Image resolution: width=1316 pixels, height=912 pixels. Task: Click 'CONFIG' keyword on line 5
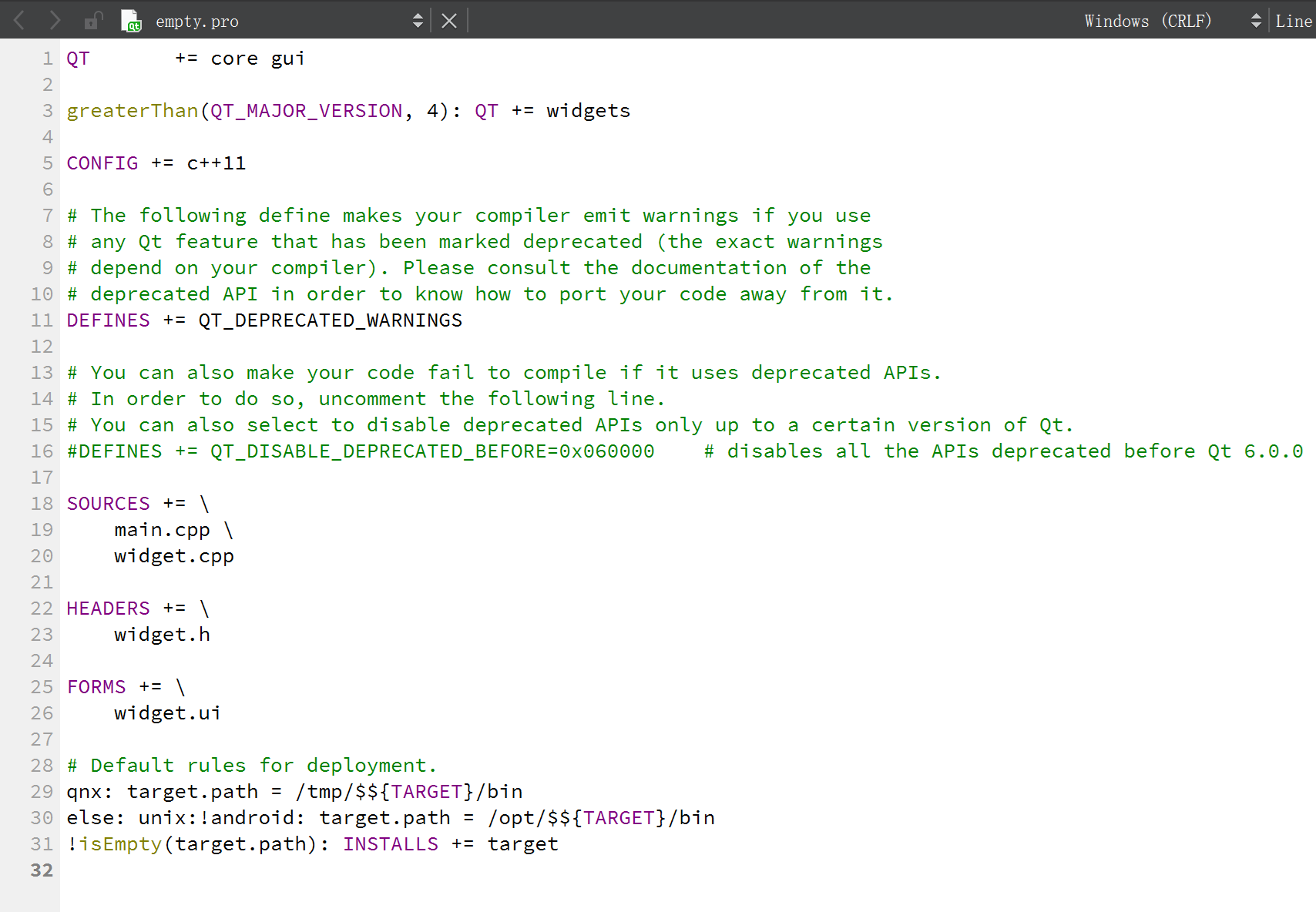(102, 163)
